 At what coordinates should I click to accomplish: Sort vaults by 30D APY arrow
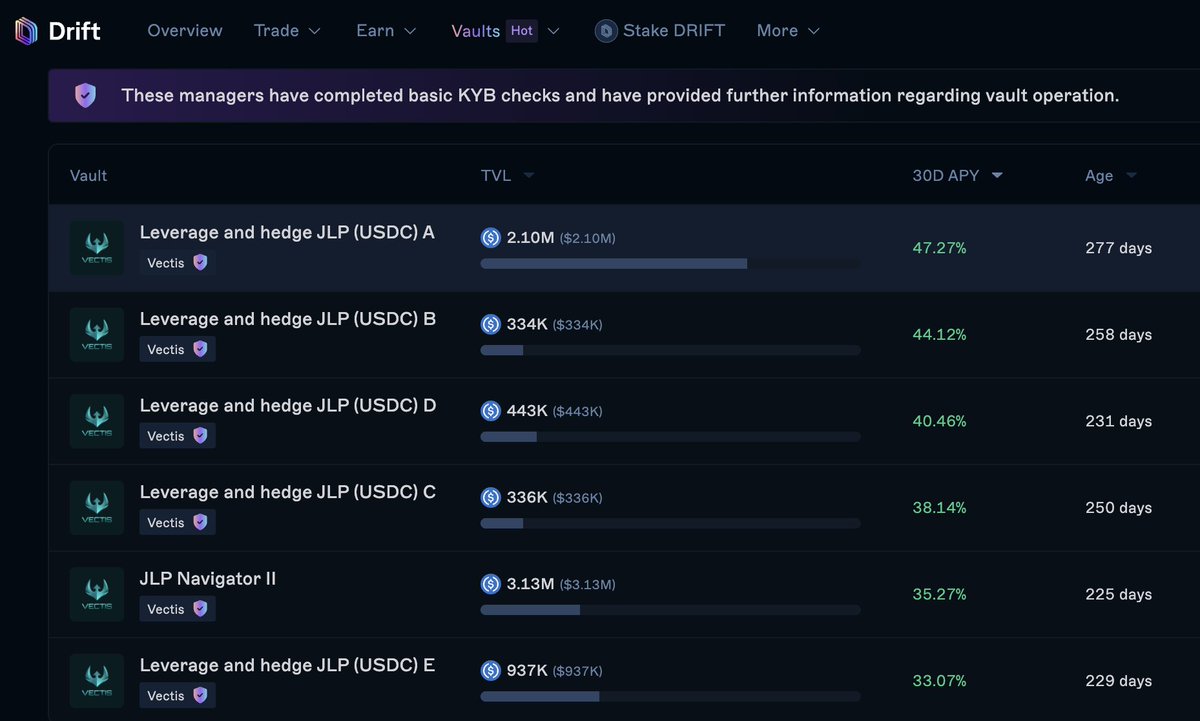[x=997, y=176]
